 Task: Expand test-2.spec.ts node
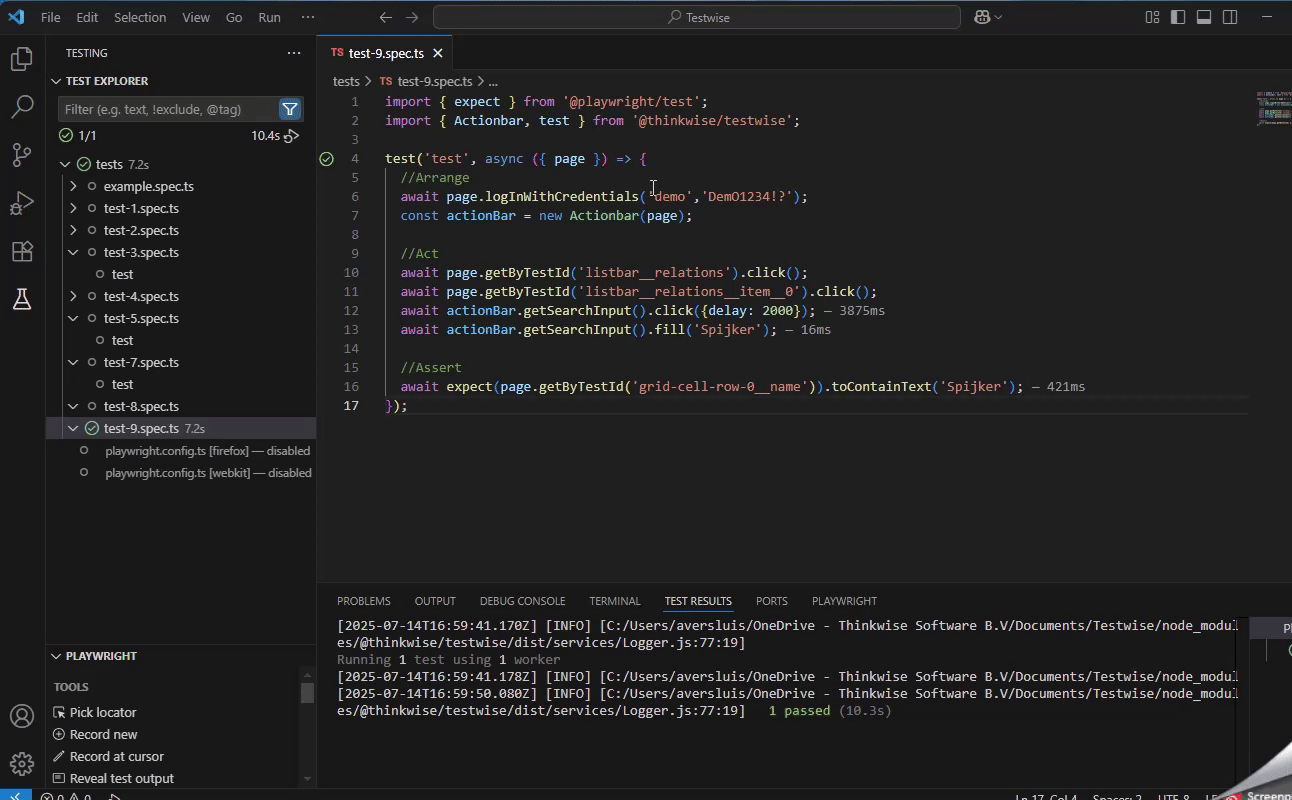[73, 230]
